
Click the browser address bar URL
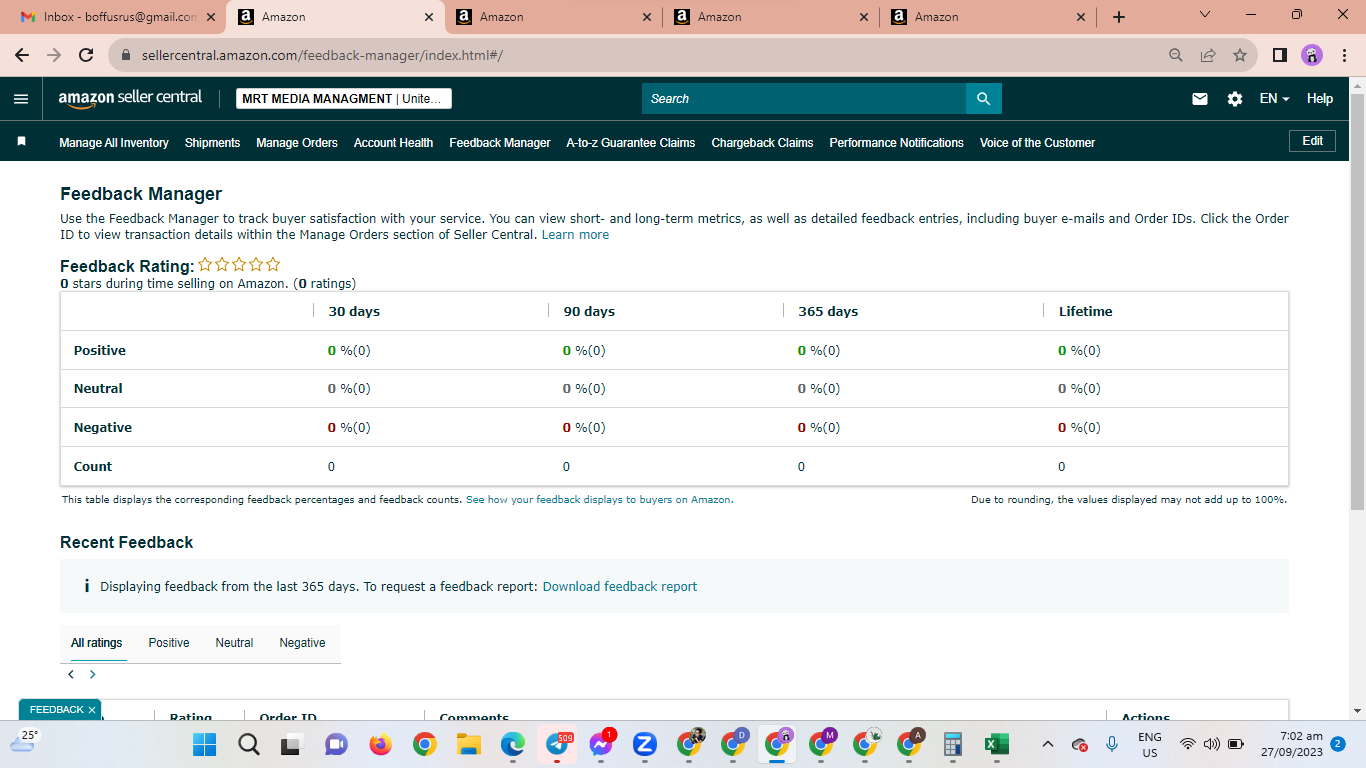pos(322,55)
